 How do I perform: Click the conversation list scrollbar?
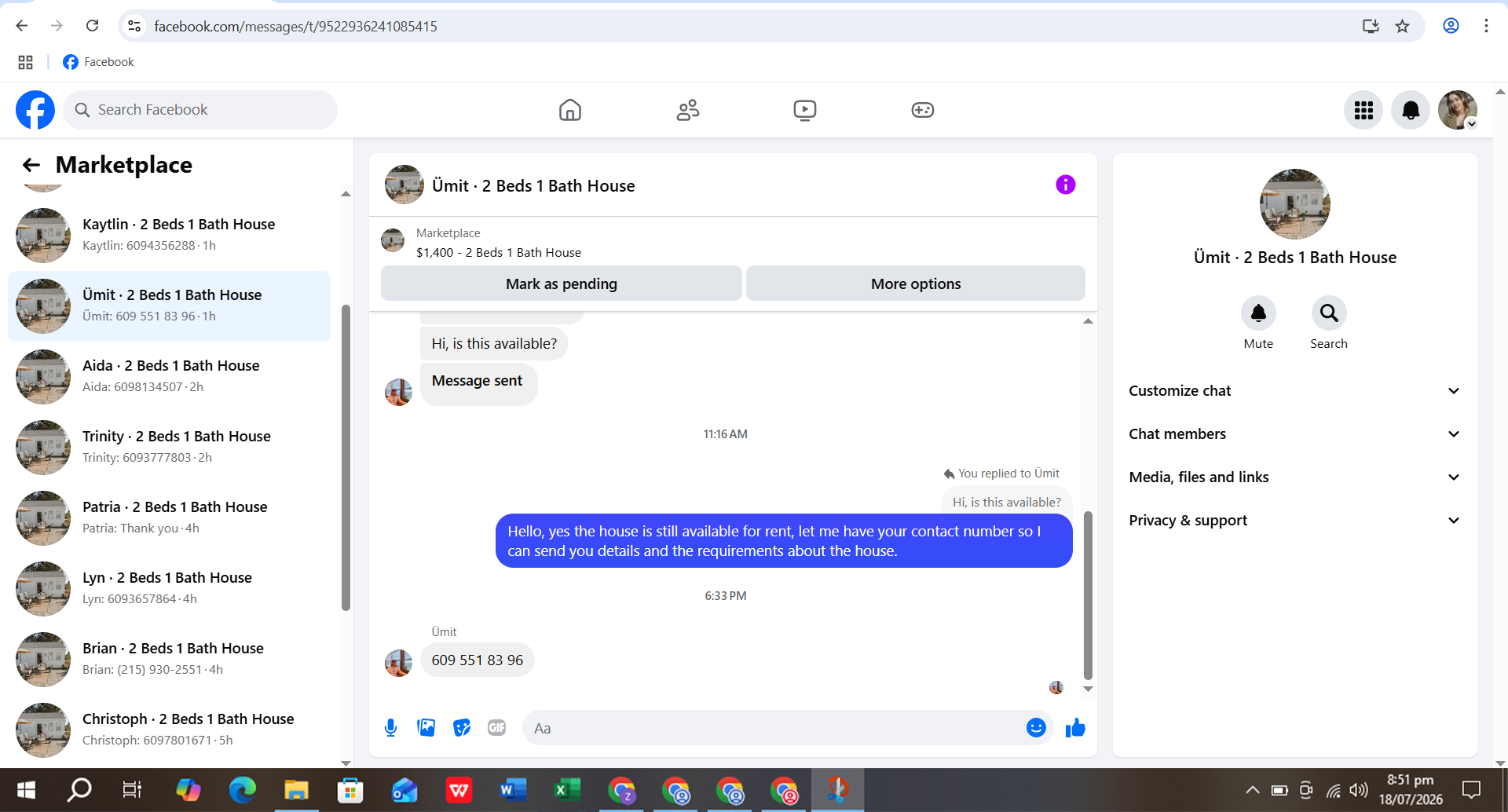click(x=346, y=457)
